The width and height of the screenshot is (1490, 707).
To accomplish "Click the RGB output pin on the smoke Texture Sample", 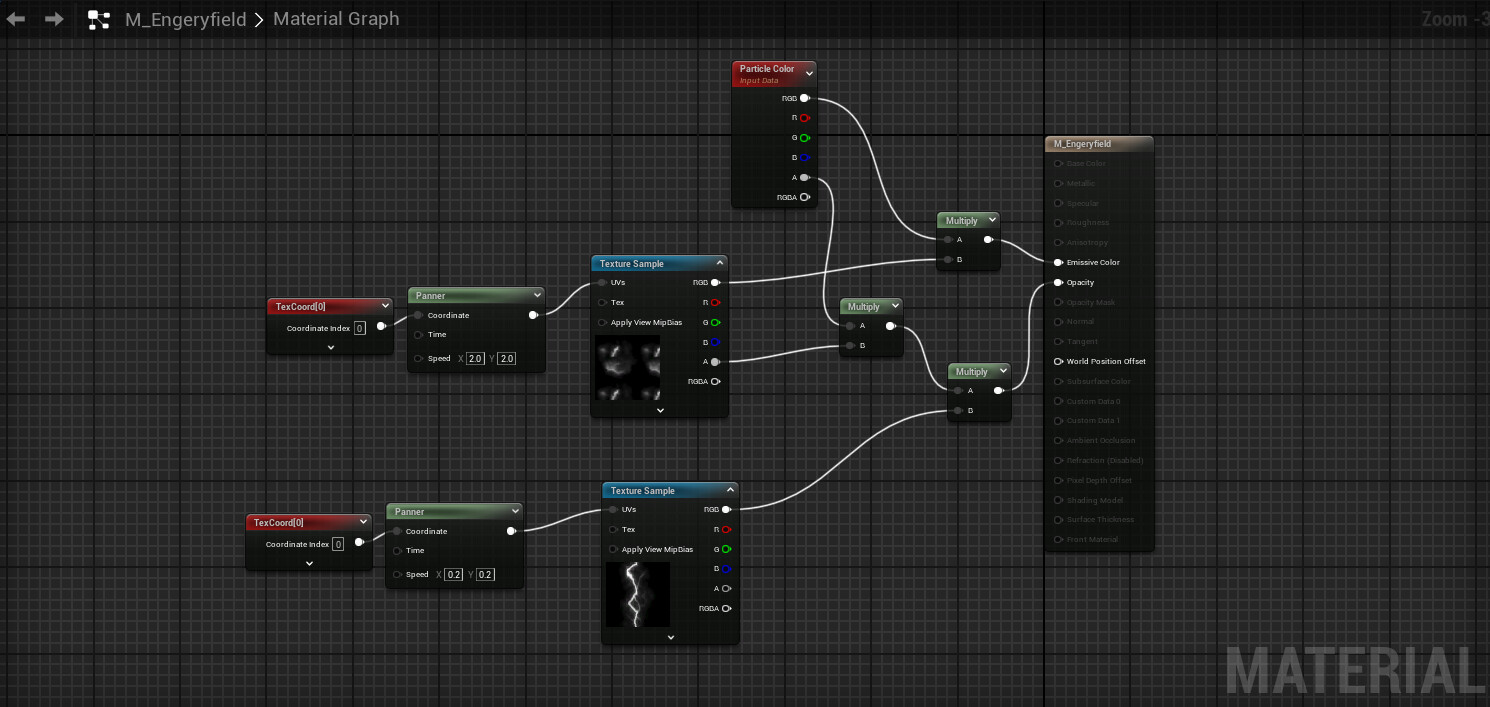I will [x=715, y=282].
